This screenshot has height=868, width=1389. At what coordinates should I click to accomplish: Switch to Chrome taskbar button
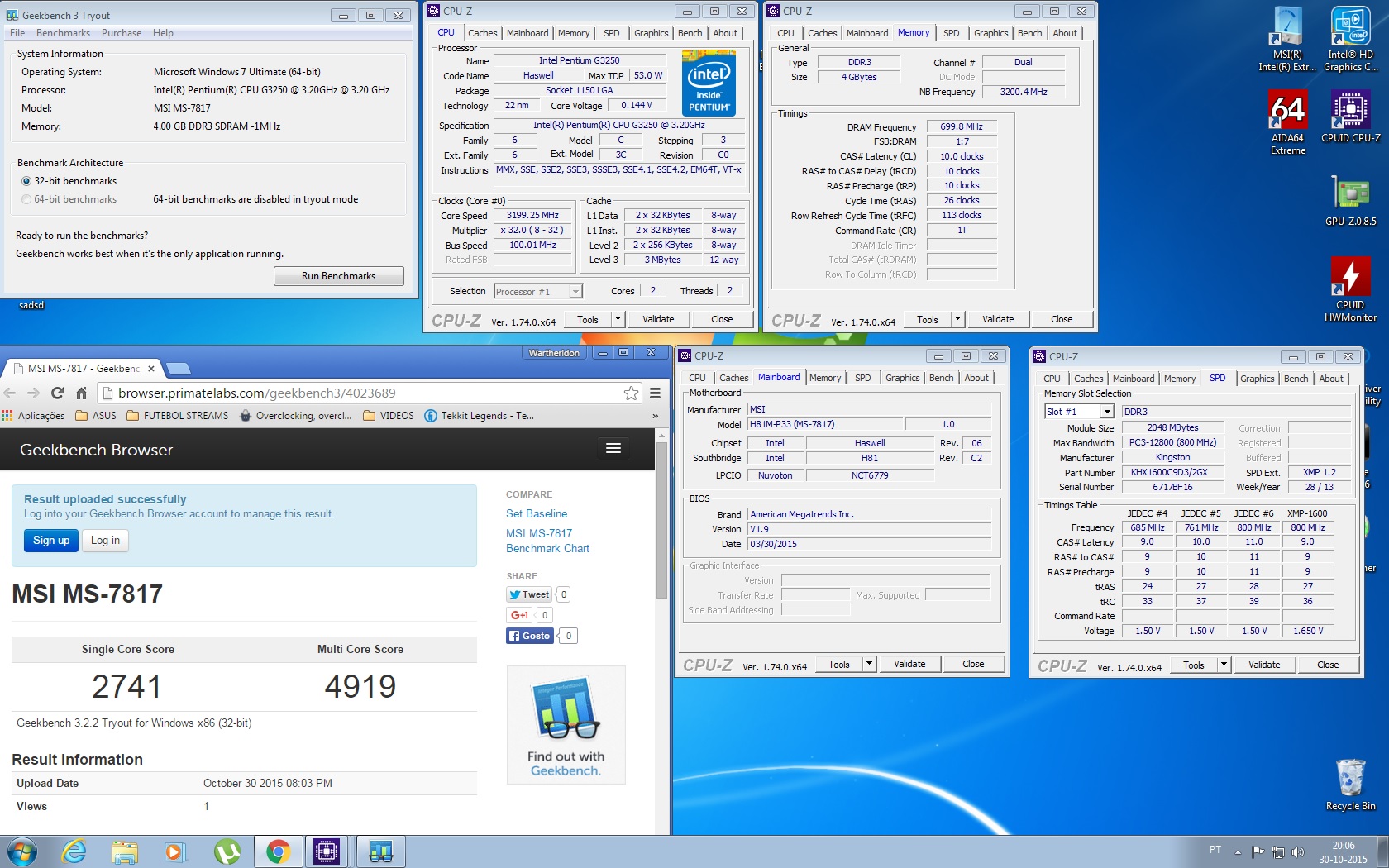[x=279, y=851]
